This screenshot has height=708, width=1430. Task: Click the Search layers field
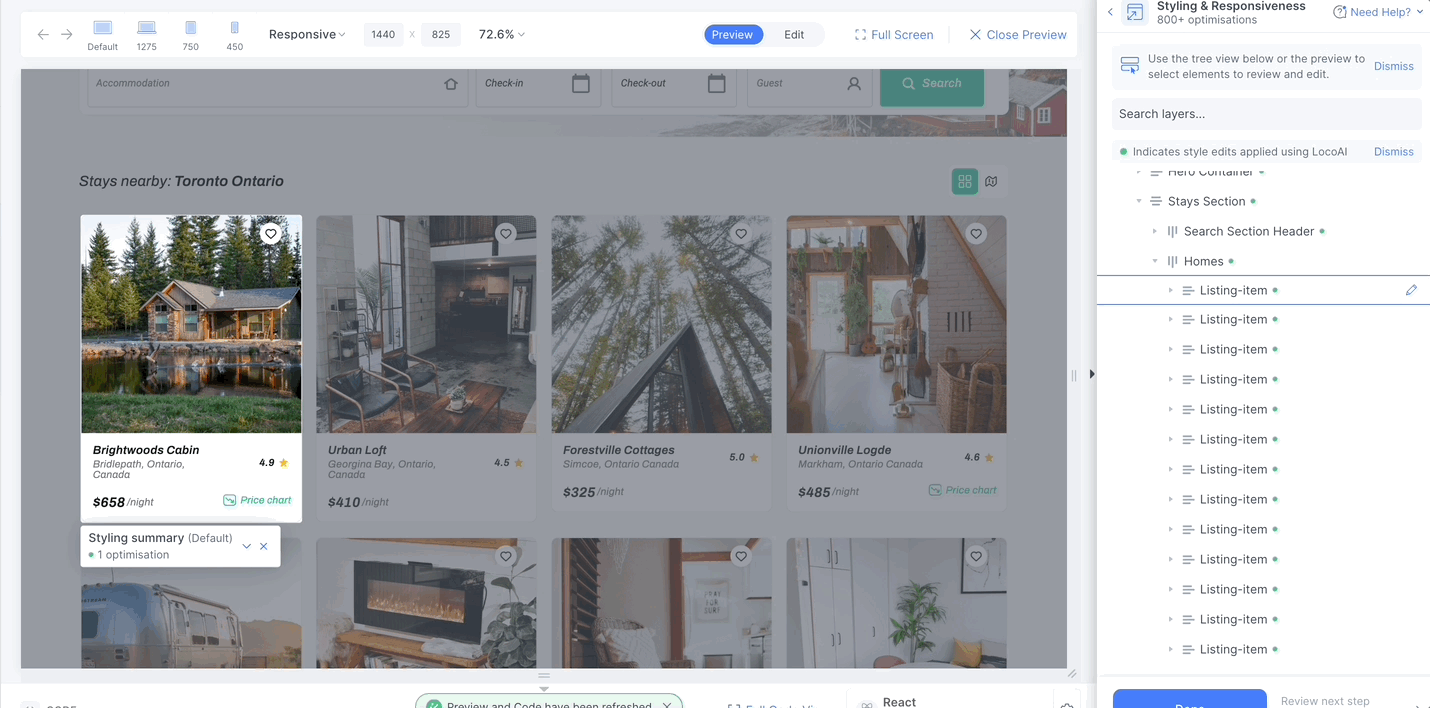click(x=1267, y=114)
